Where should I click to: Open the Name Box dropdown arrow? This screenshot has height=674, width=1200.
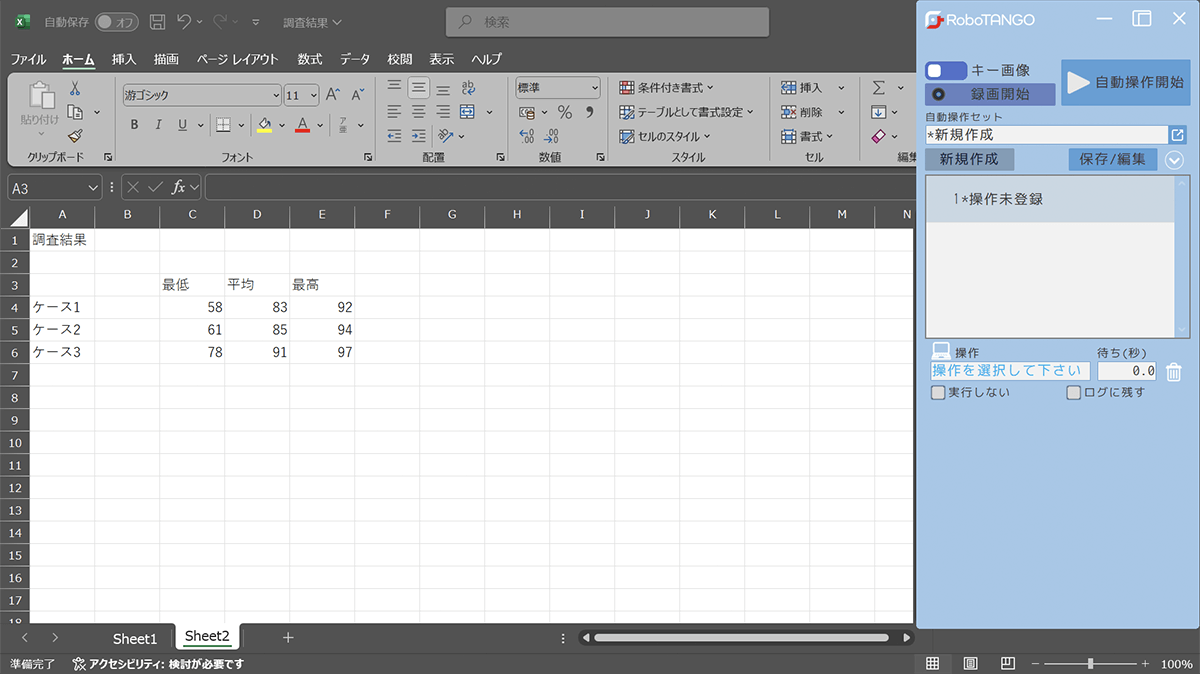pyautogui.click(x=93, y=187)
